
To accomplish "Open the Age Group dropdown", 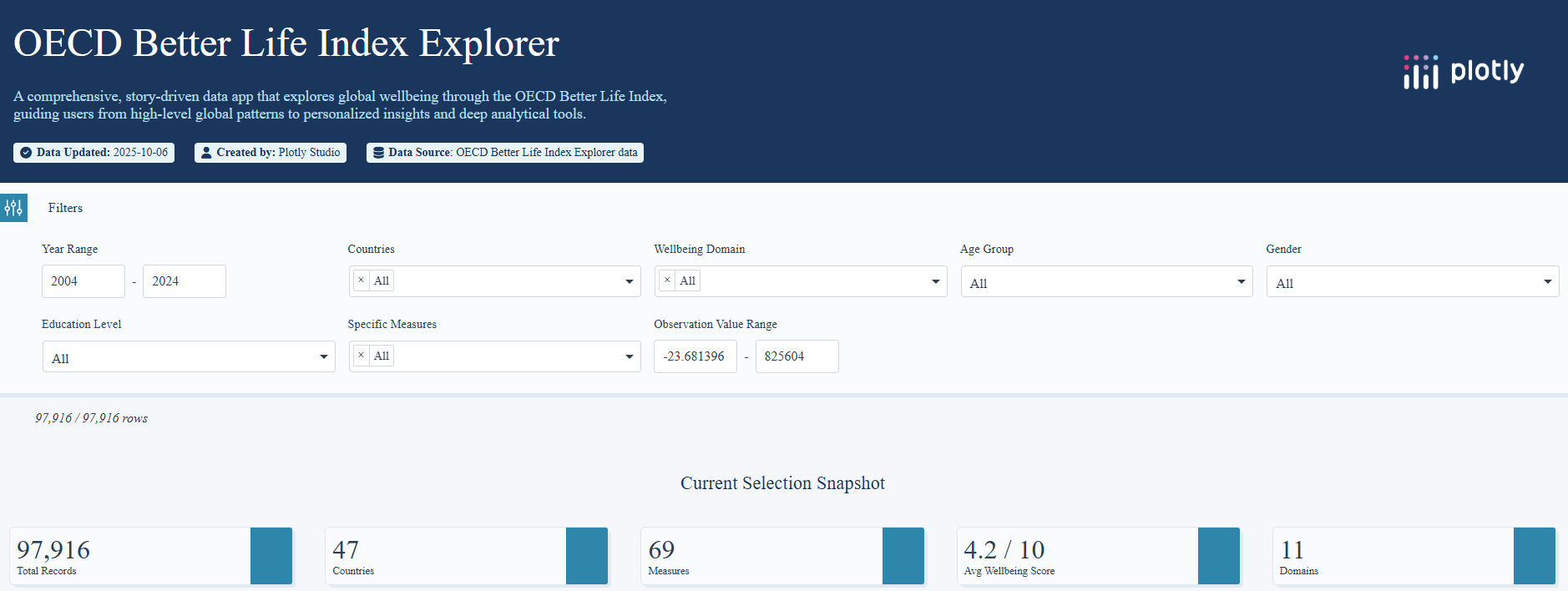I will pos(1106,282).
